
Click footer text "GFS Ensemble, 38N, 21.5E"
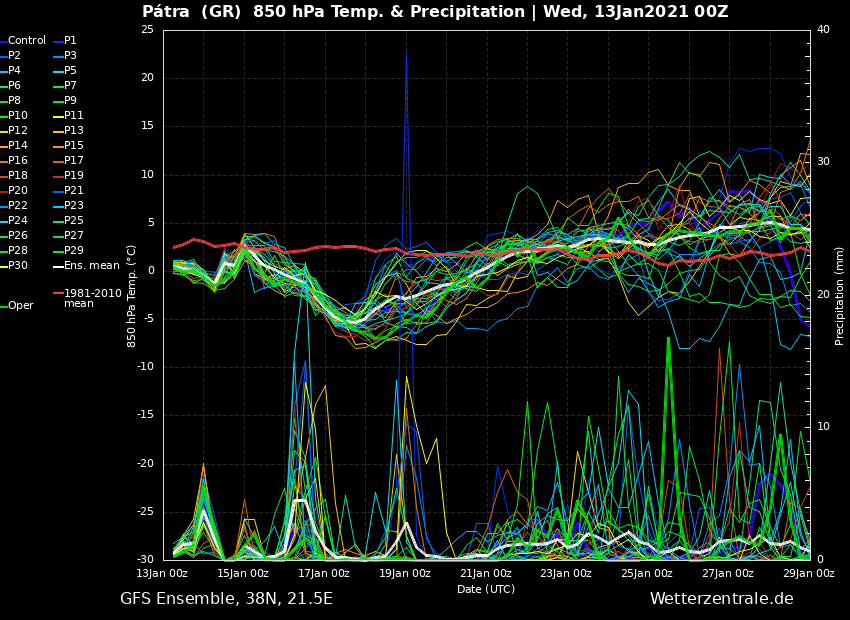[x=227, y=599]
